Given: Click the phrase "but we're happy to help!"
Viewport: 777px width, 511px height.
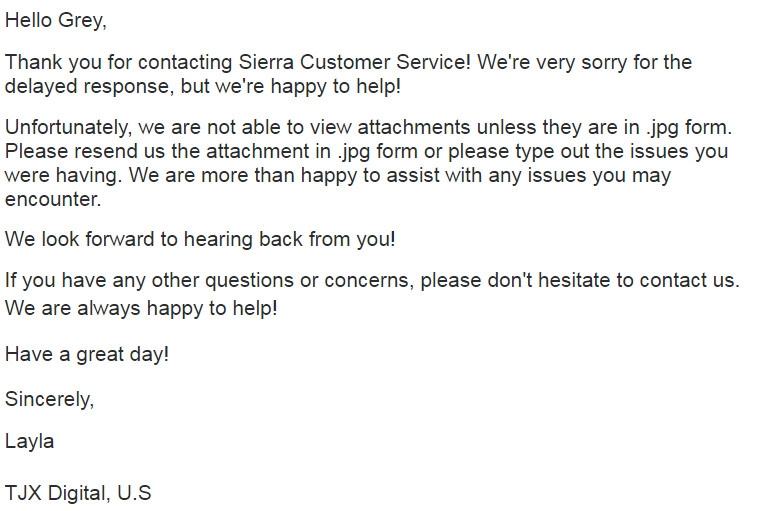Looking at the screenshot, I should [x=290, y=86].
